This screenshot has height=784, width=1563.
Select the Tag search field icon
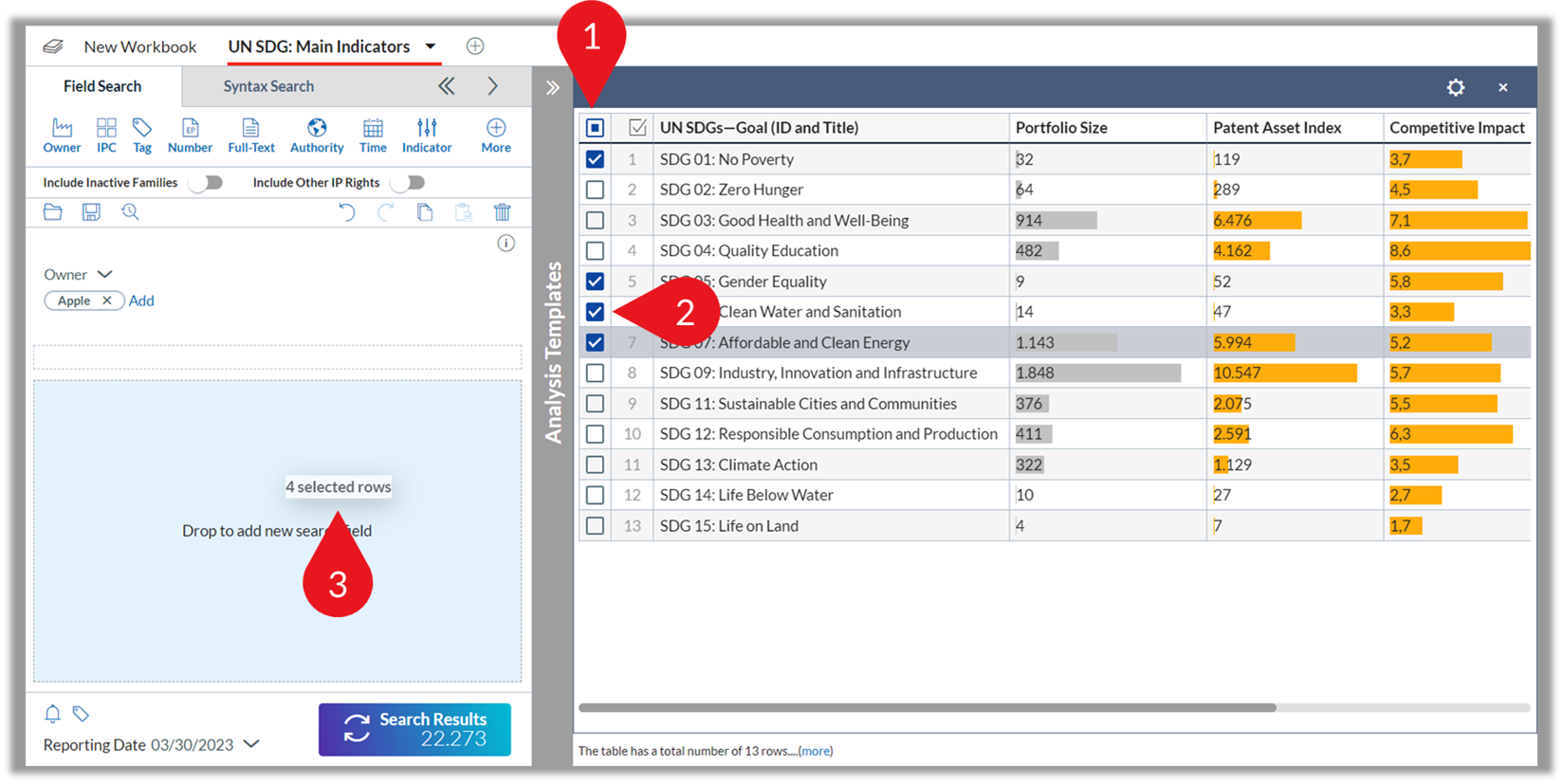click(142, 135)
